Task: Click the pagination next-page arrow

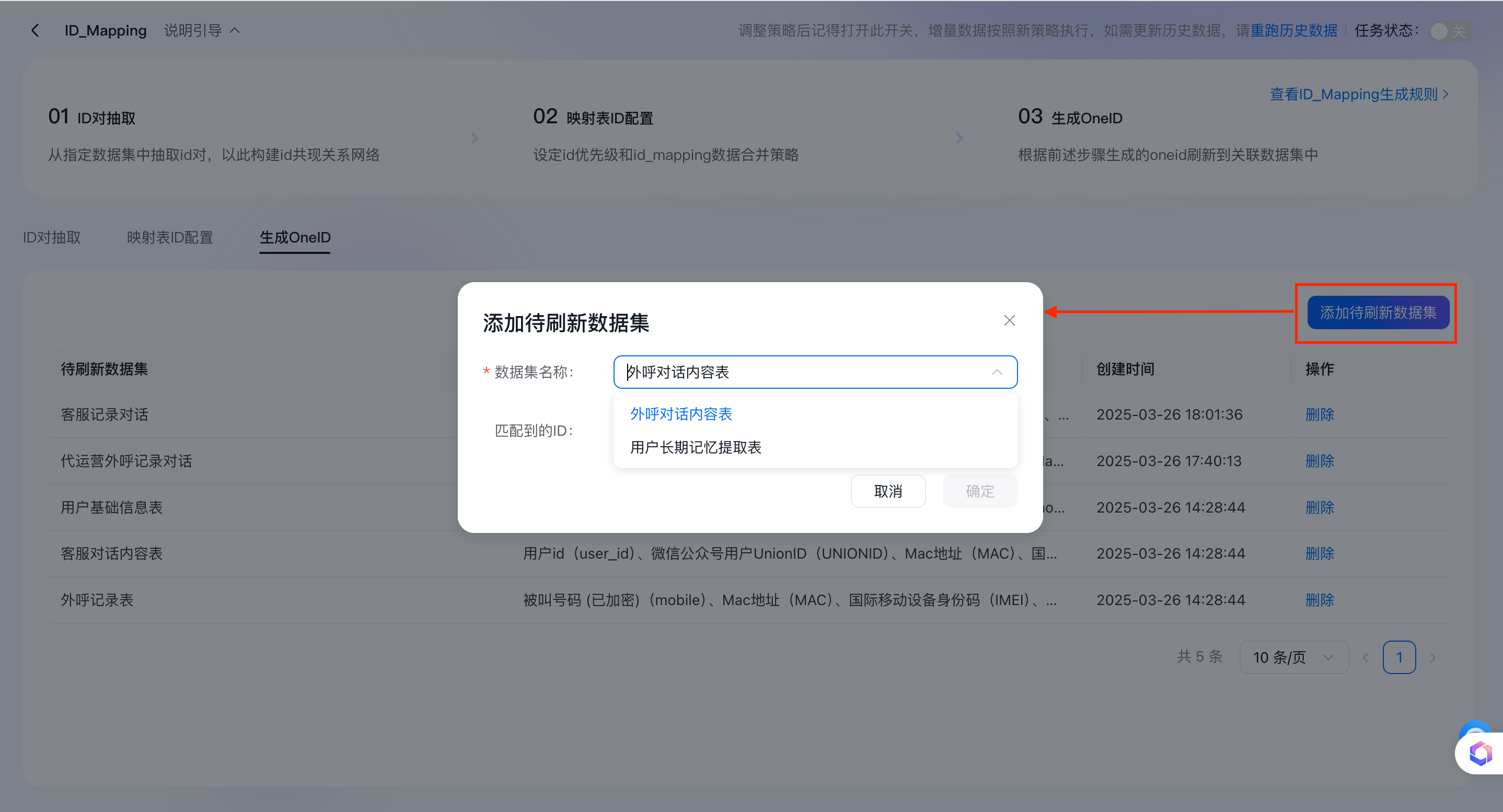Action: pos(1433,657)
